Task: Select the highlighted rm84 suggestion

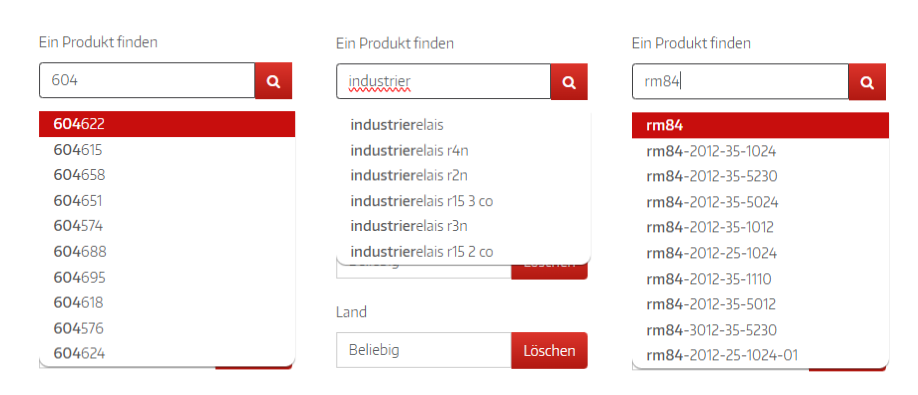Action: (761, 125)
